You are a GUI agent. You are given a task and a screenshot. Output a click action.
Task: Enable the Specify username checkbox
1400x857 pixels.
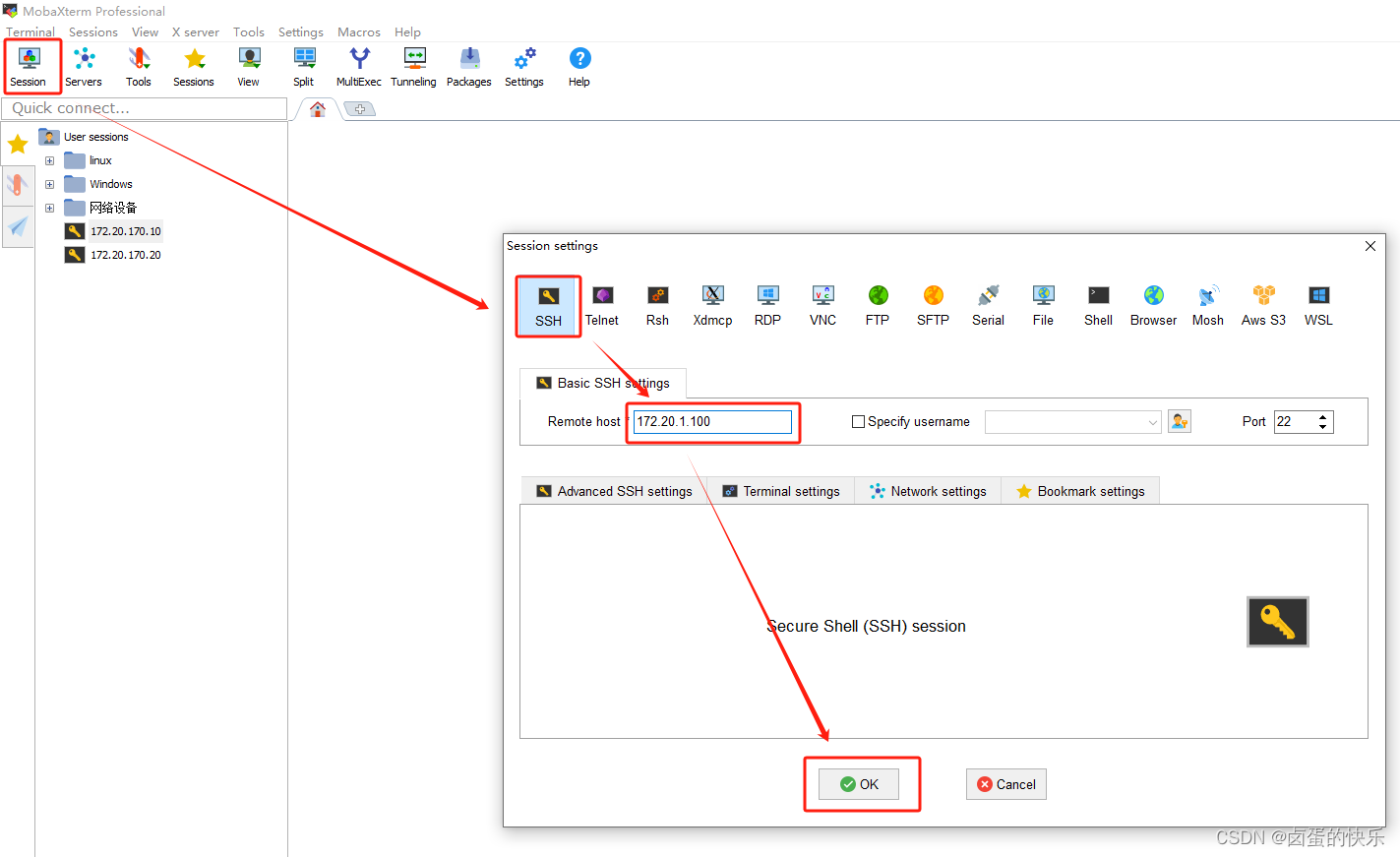click(858, 421)
